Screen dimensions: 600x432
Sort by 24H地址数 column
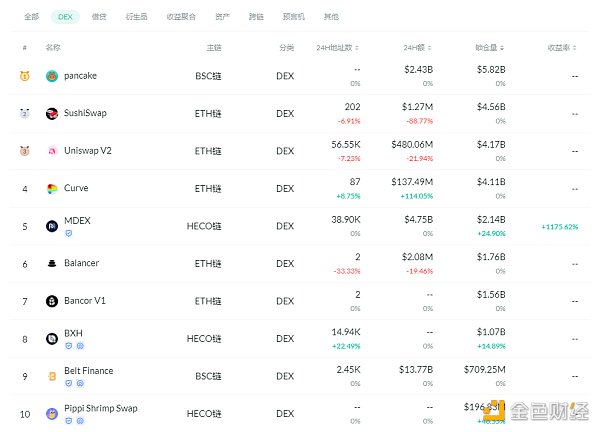(x=336, y=47)
